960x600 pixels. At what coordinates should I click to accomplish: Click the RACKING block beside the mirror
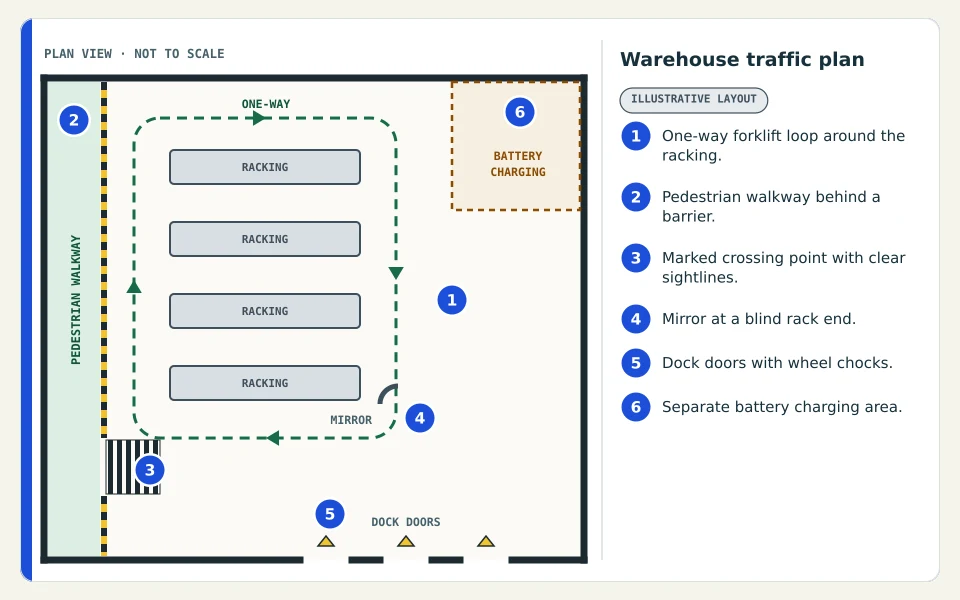tap(265, 383)
